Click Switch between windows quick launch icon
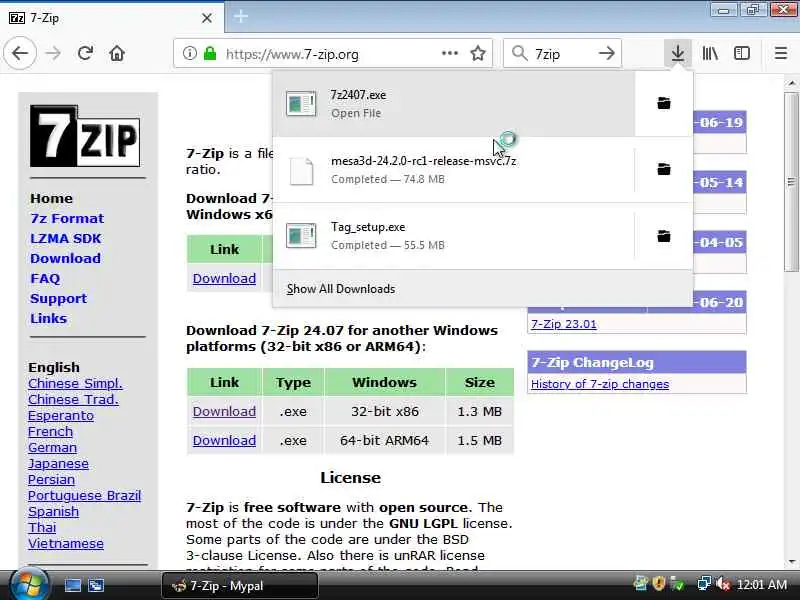 click(x=95, y=585)
